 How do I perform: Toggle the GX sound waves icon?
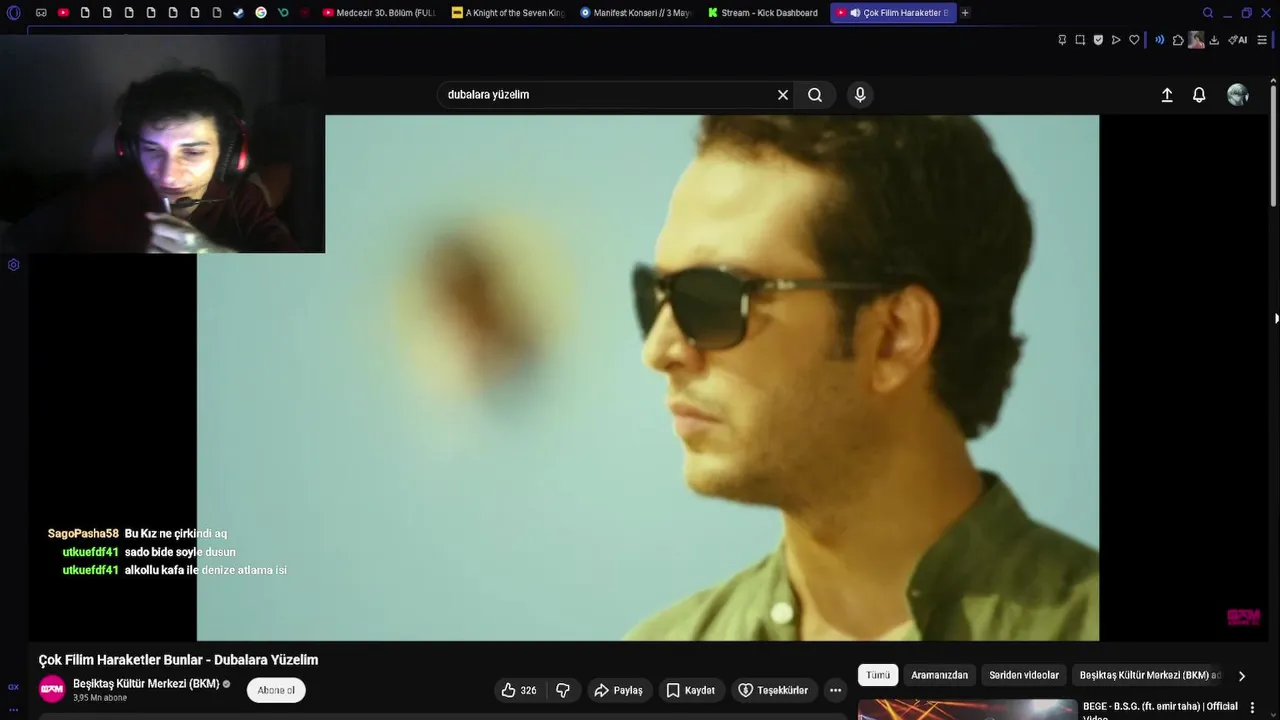(x=1160, y=40)
